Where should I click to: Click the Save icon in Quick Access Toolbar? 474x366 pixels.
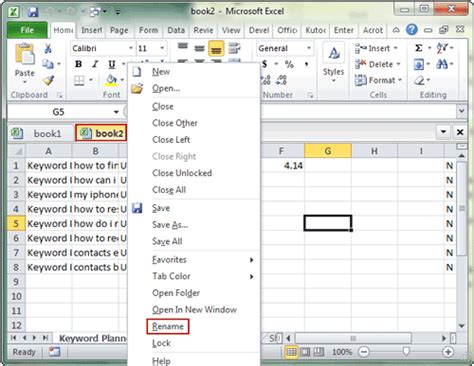point(33,12)
